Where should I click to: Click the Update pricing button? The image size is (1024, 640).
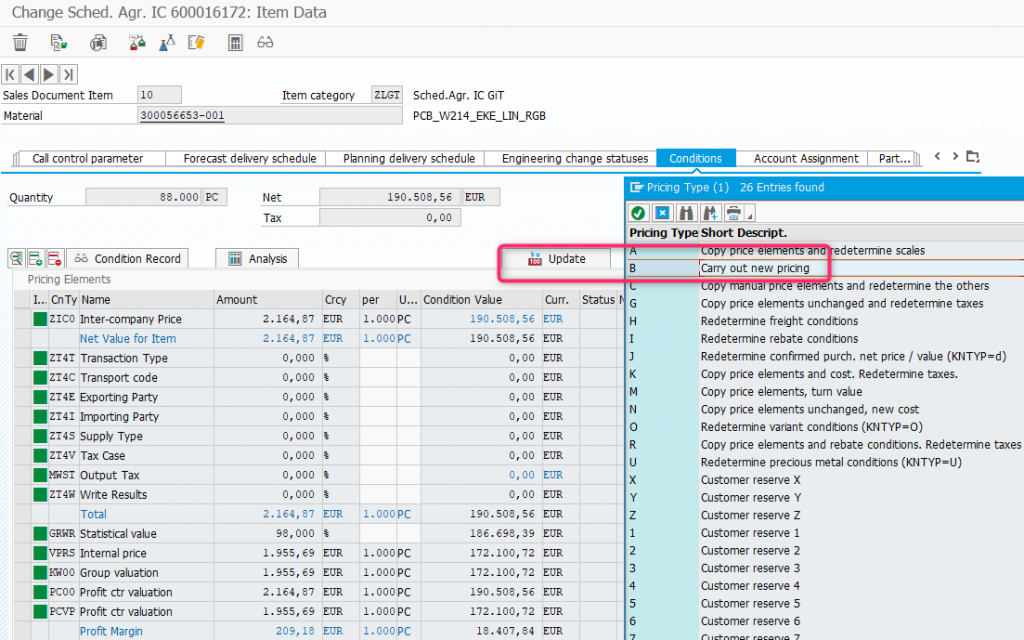(x=556, y=258)
